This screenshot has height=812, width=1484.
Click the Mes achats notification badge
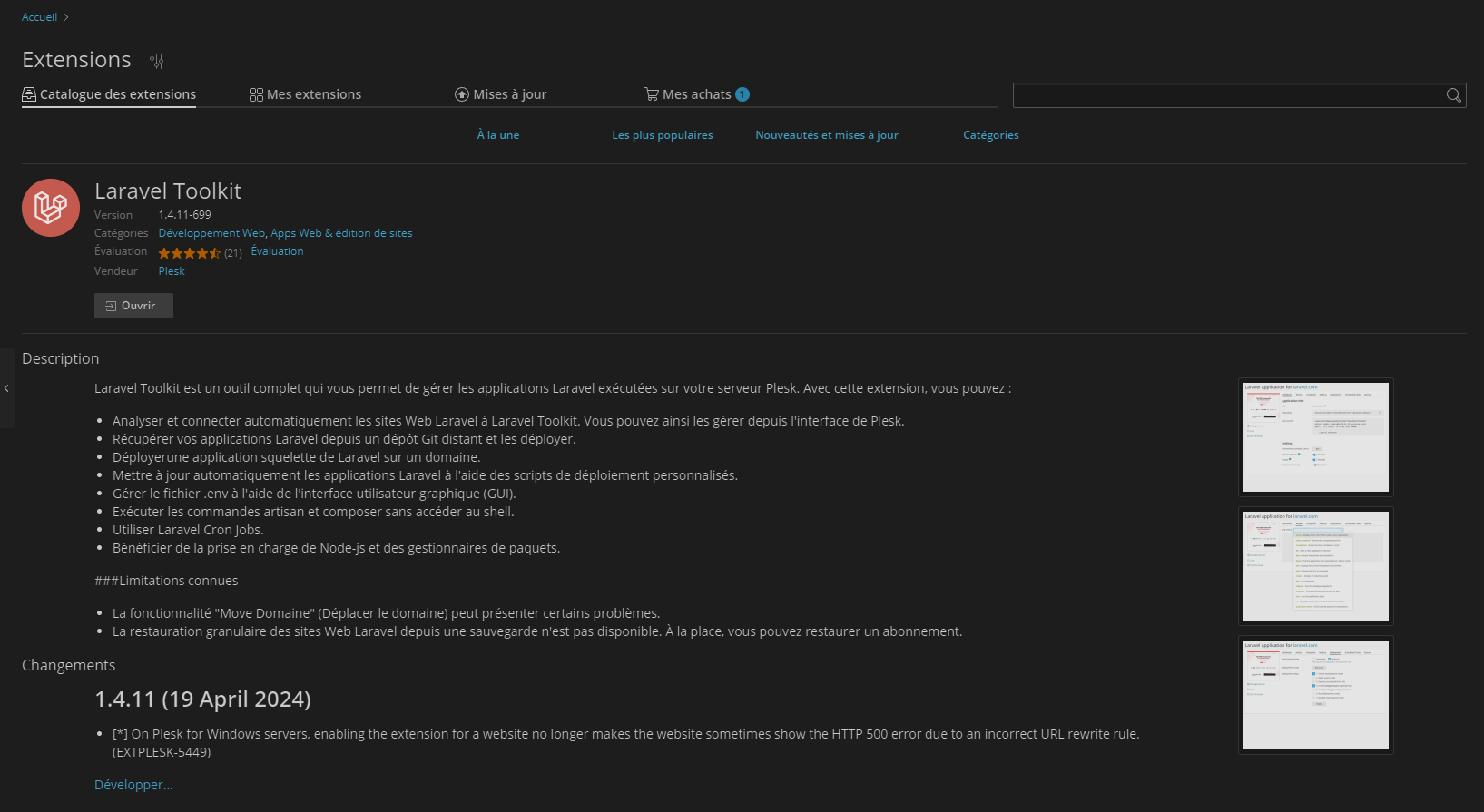(742, 94)
